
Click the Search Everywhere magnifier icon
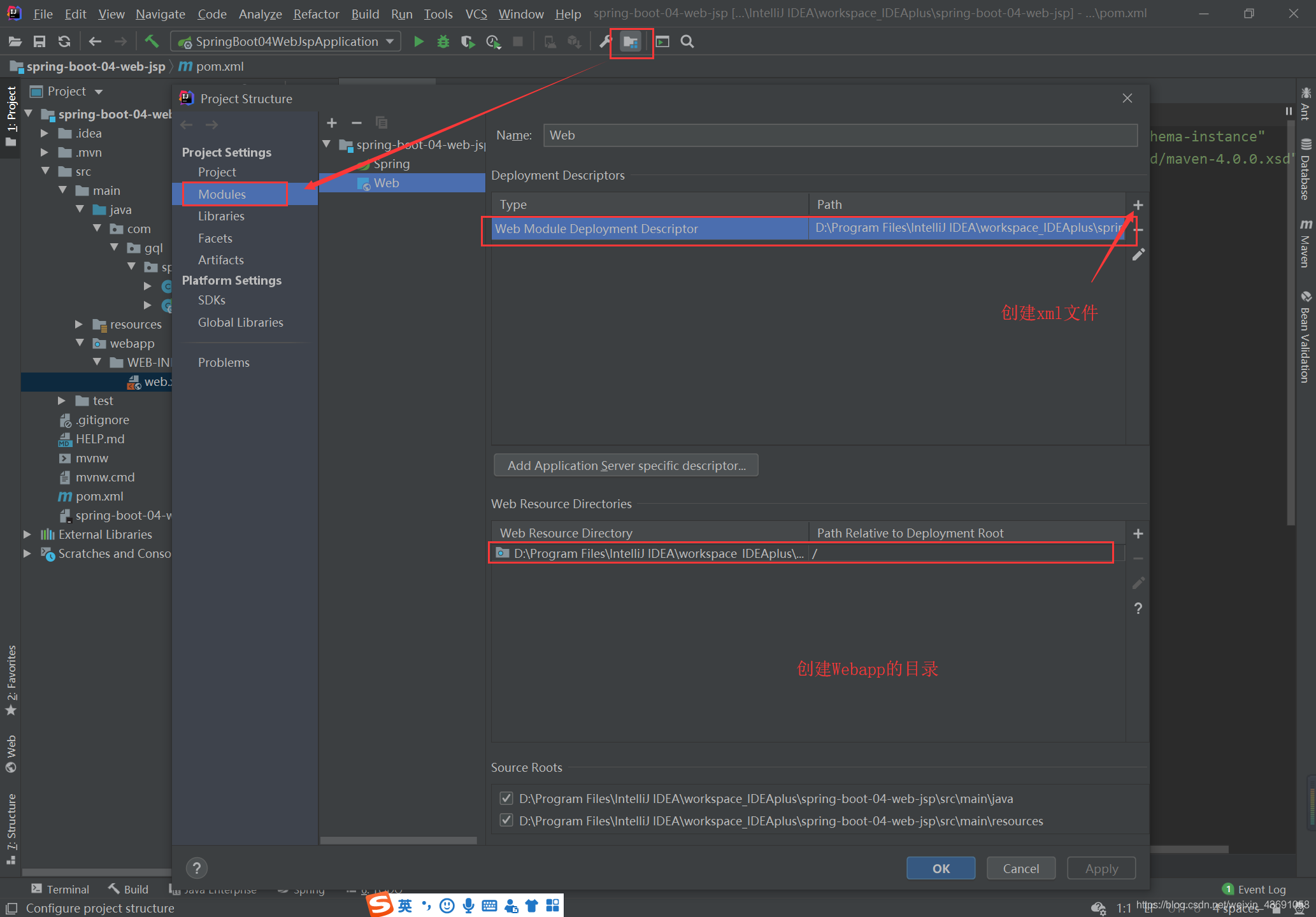pos(687,42)
